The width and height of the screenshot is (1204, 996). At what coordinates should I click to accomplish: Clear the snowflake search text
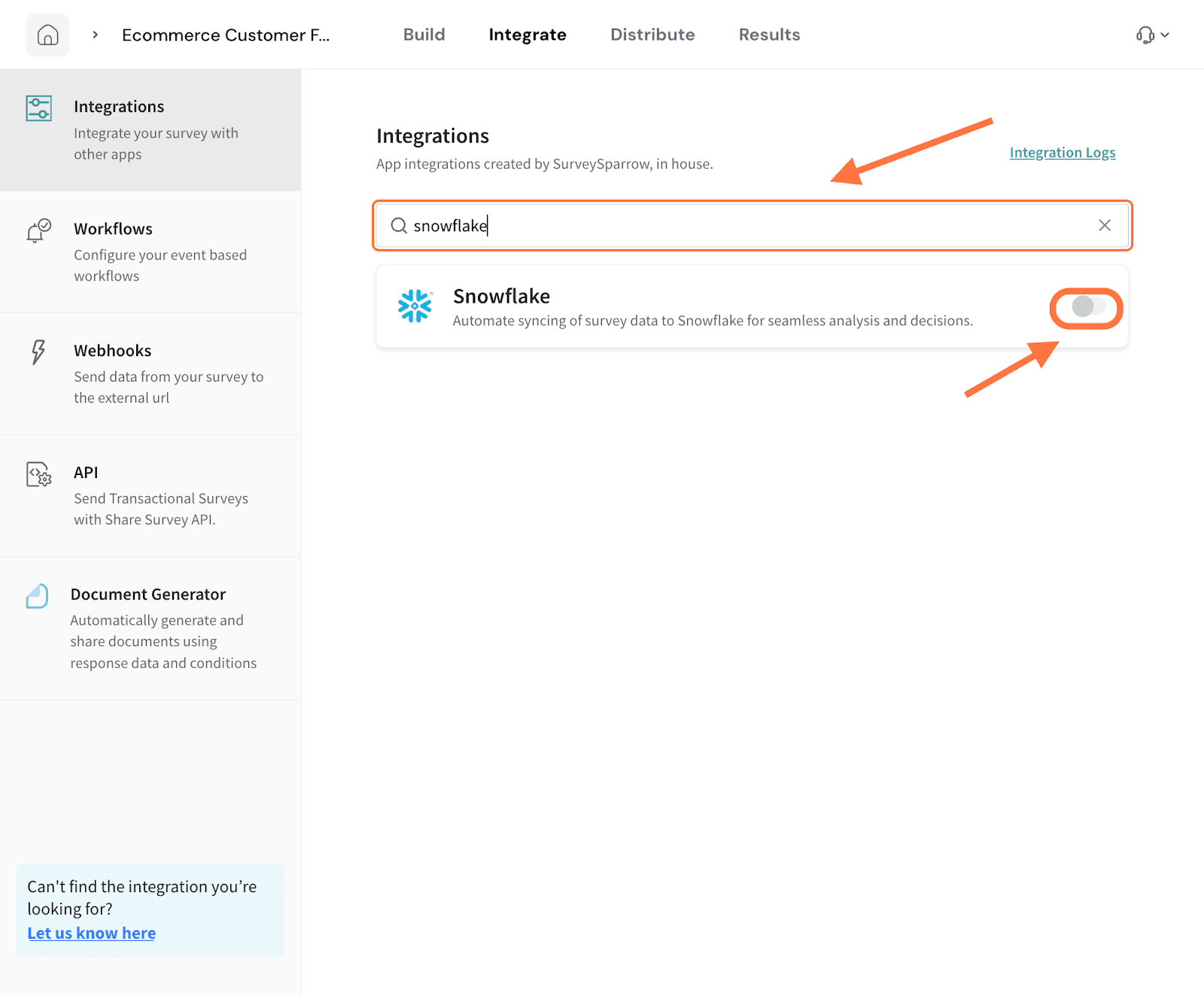point(1104,226)
